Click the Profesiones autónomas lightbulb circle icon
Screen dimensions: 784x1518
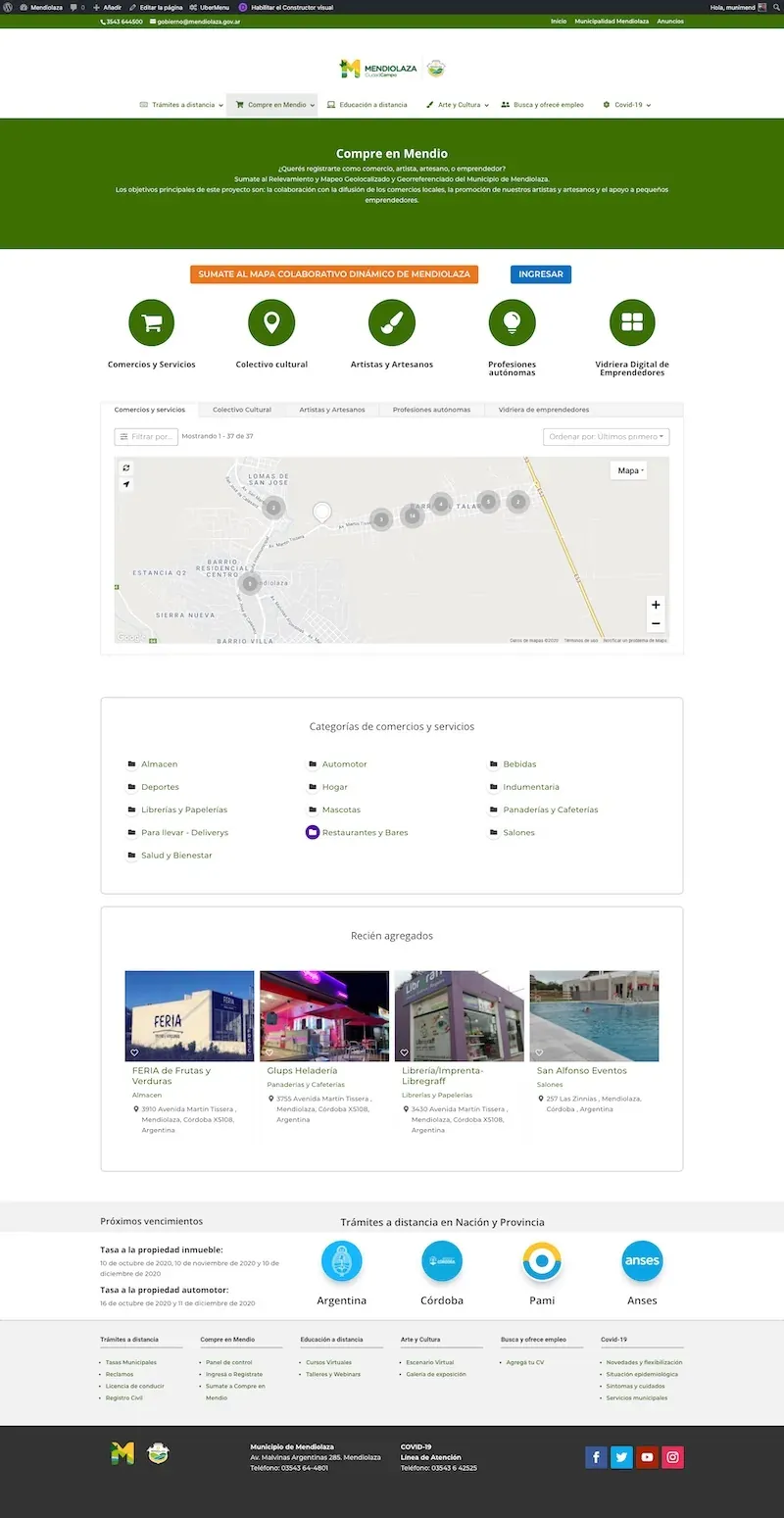tap(512, 323)
